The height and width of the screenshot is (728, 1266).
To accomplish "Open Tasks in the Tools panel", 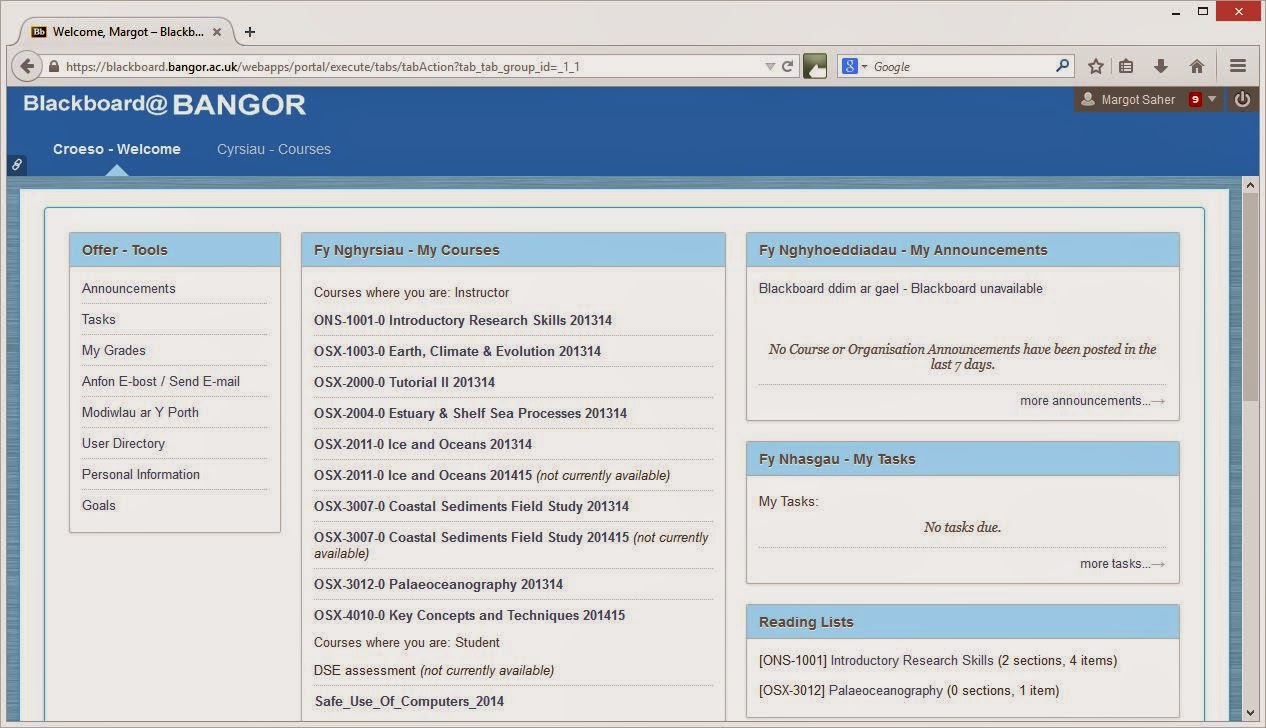I will (x=99, y=319).
